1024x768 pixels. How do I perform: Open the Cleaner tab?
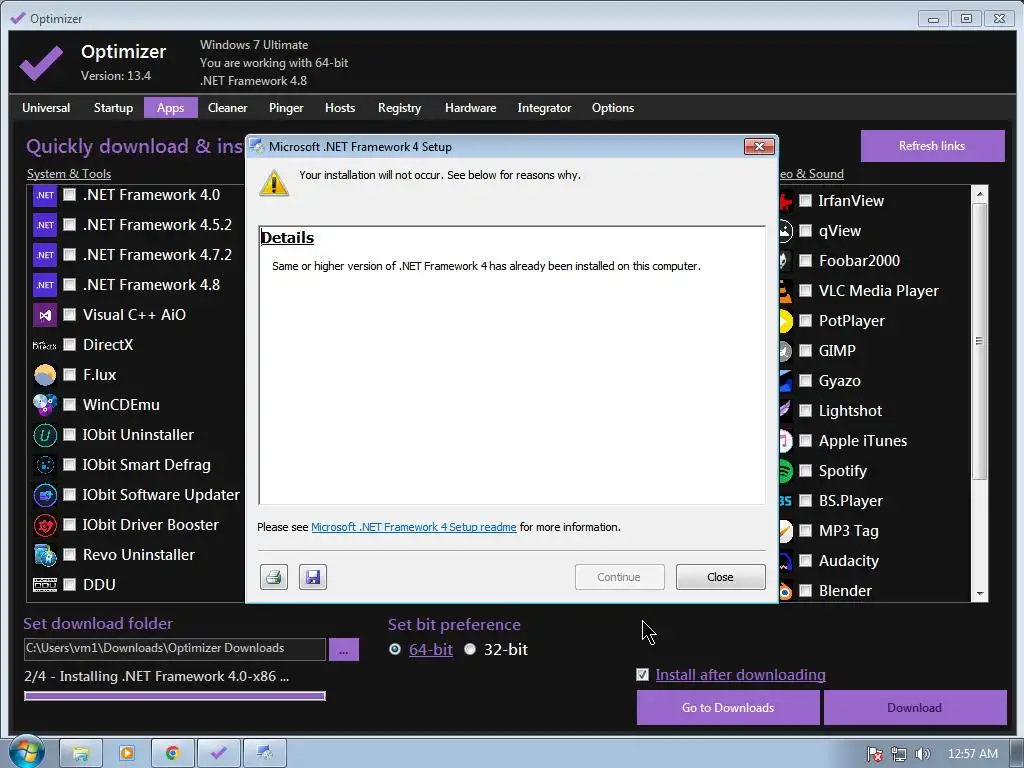(x=227, y=108)
